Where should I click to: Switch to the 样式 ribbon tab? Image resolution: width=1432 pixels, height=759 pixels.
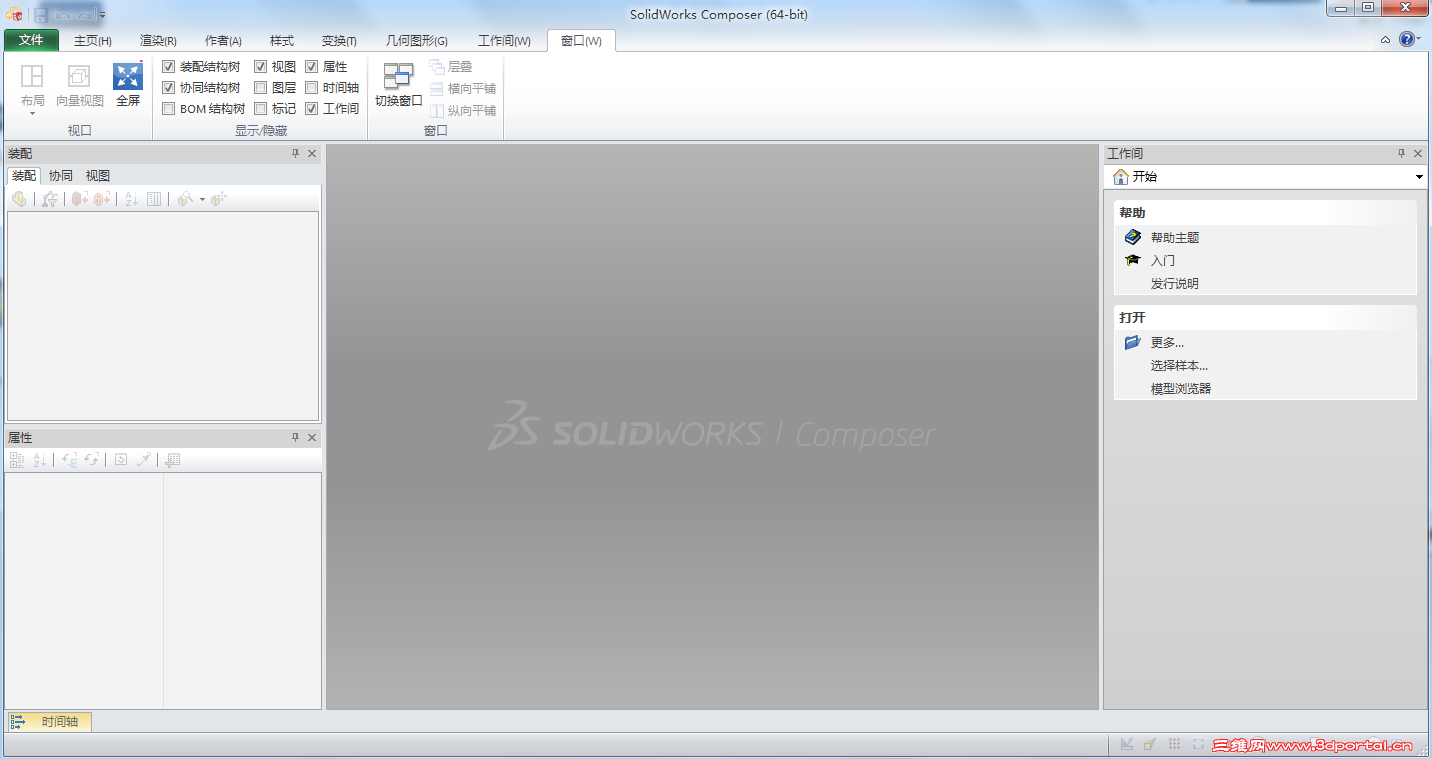[282, 41]
